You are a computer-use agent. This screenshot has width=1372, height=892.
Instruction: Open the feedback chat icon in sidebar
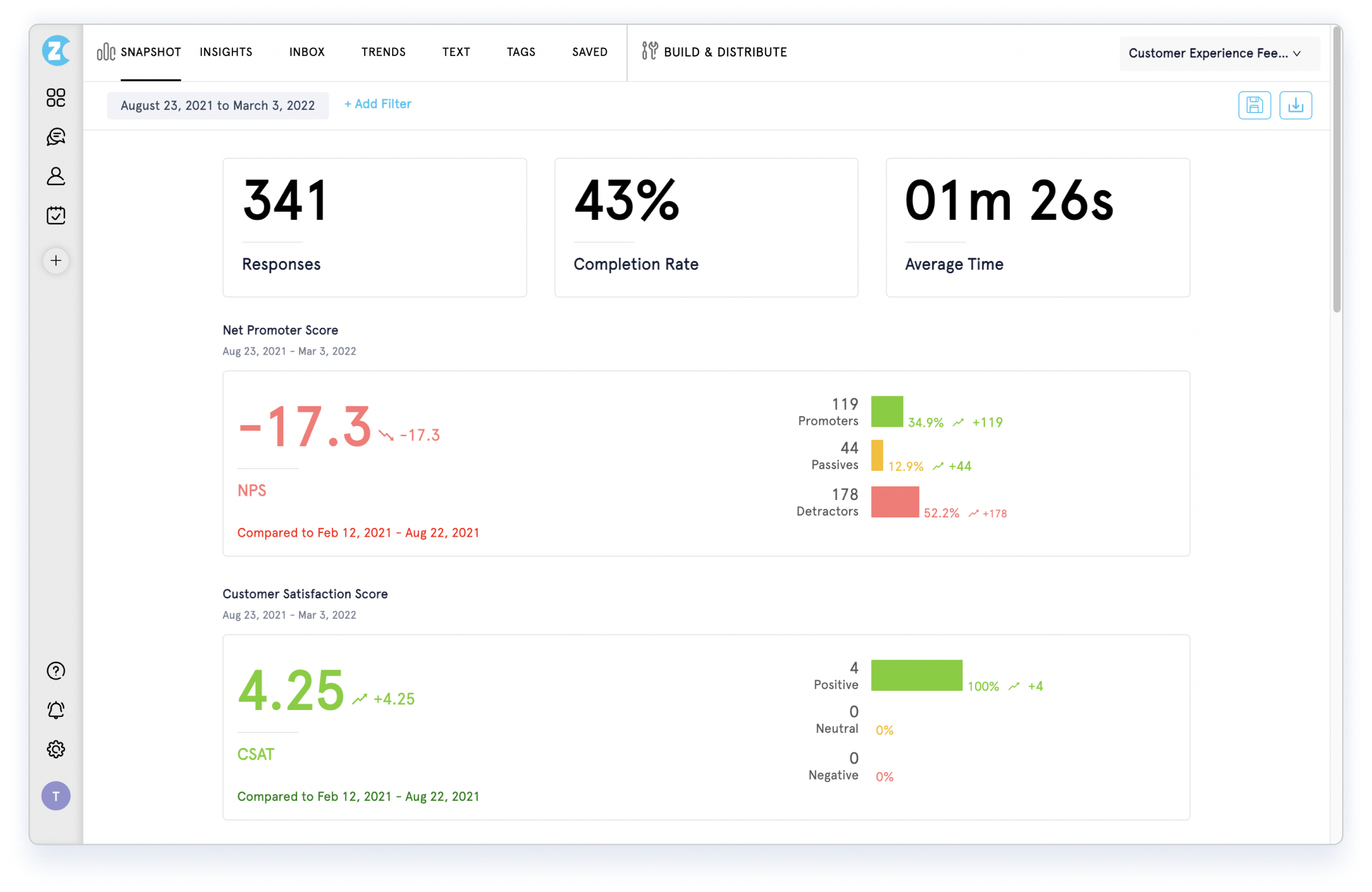56,137
